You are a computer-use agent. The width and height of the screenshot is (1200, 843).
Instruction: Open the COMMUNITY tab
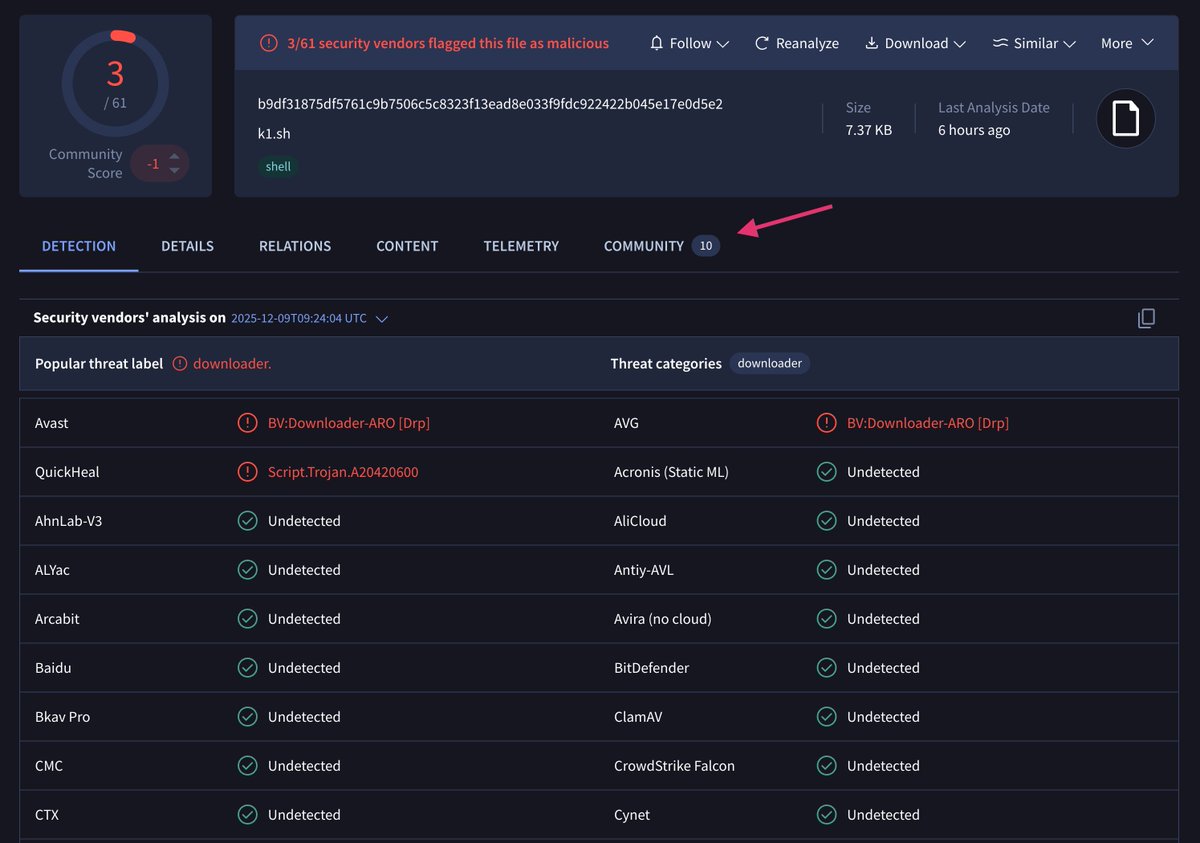tap(661, 246)
